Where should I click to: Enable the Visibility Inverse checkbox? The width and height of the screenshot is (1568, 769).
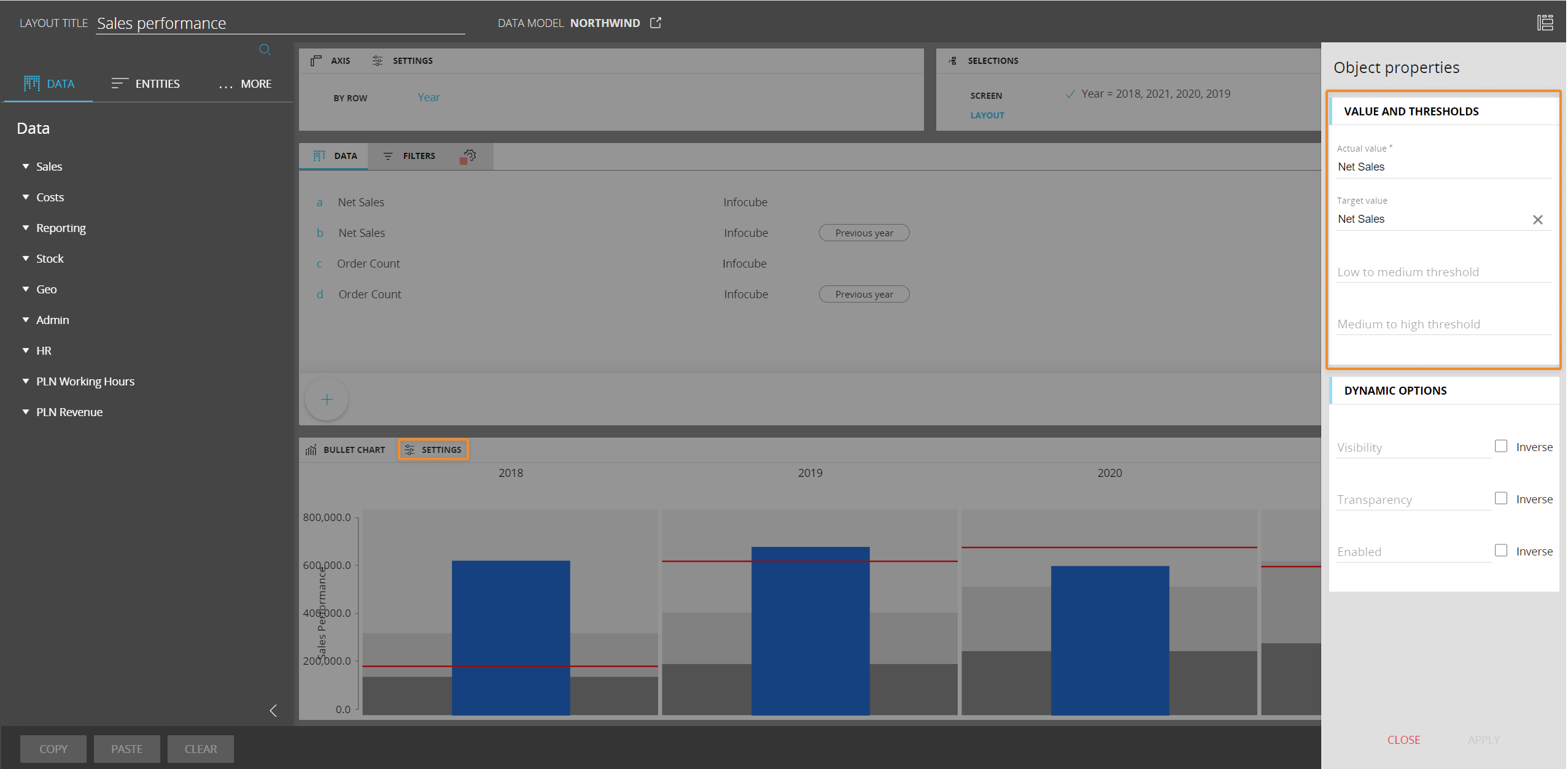coord(1501,446)
